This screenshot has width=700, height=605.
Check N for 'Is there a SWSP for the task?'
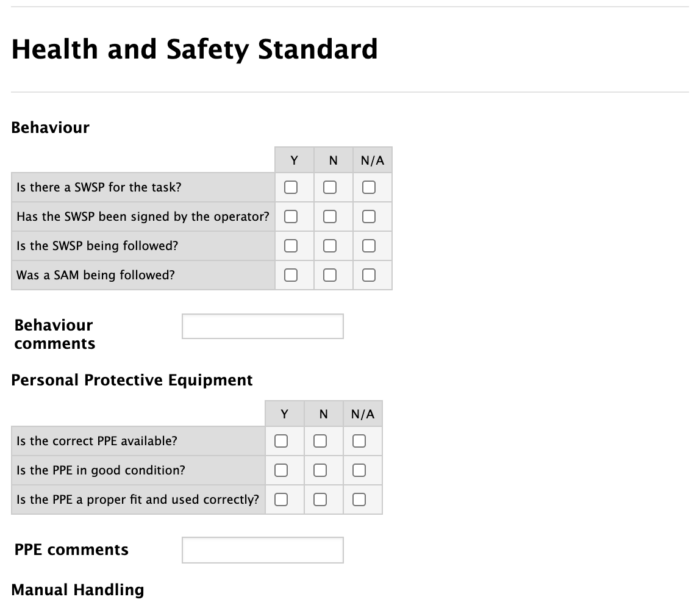330,187
